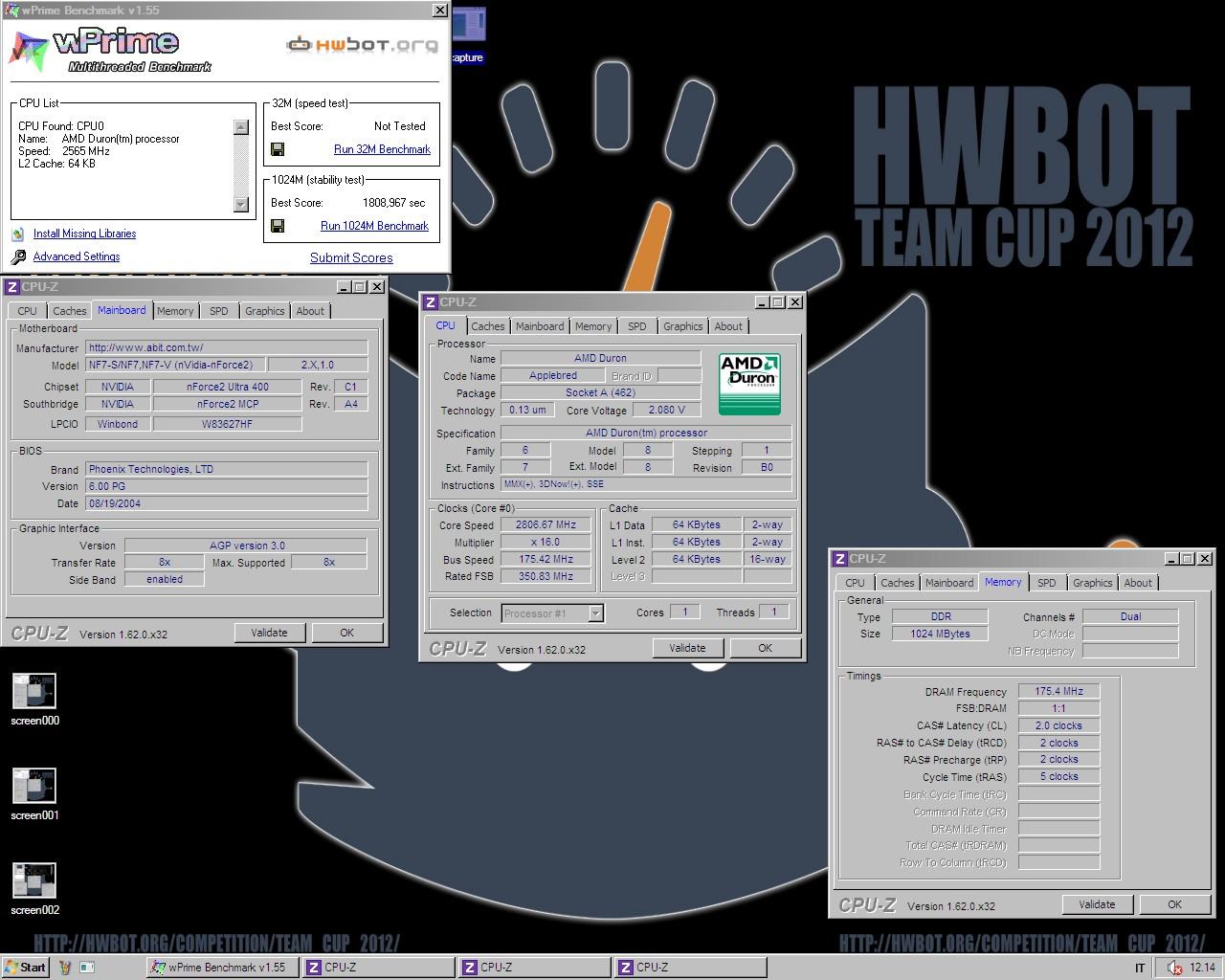Viewport: 1225px width, 980px height.
Task: Select Graphics tab in Memory window
Action: 1093,583
